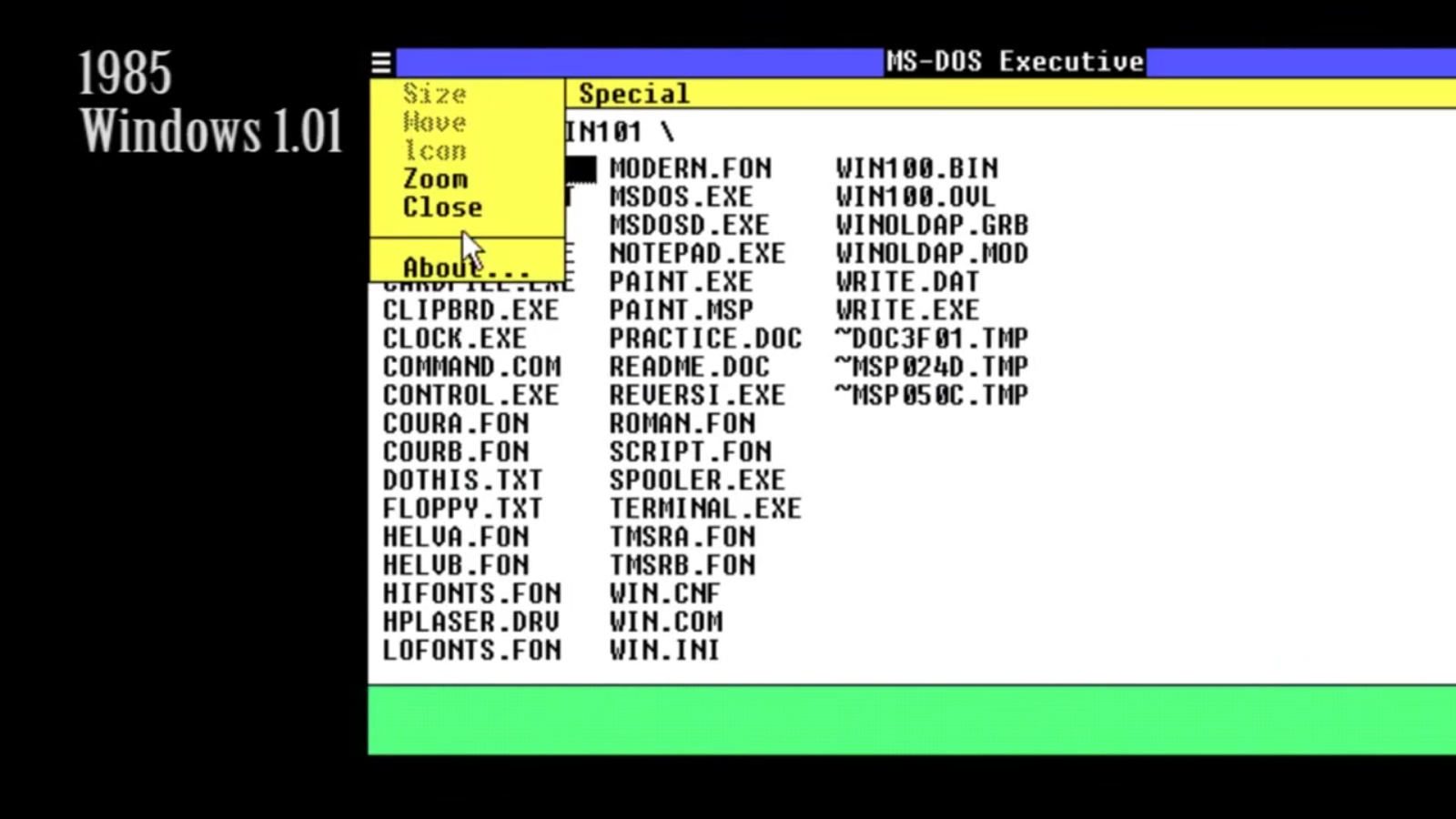Select file ~DOC3F01.TMP
The width and height of the screenshot is (1456, 819).
click(x=932, y=339)
